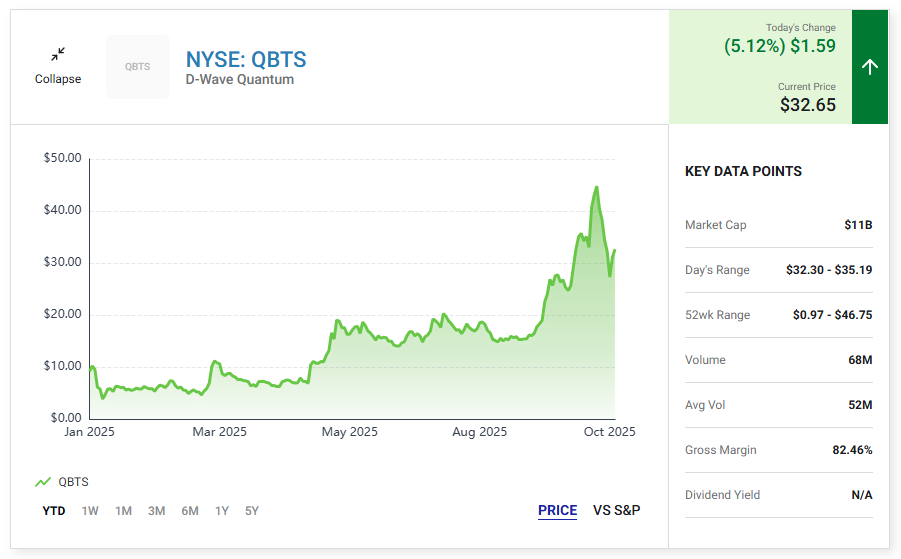Collapse the stock chart card
This screenshot has width=901, height=559.
point(57,66)
